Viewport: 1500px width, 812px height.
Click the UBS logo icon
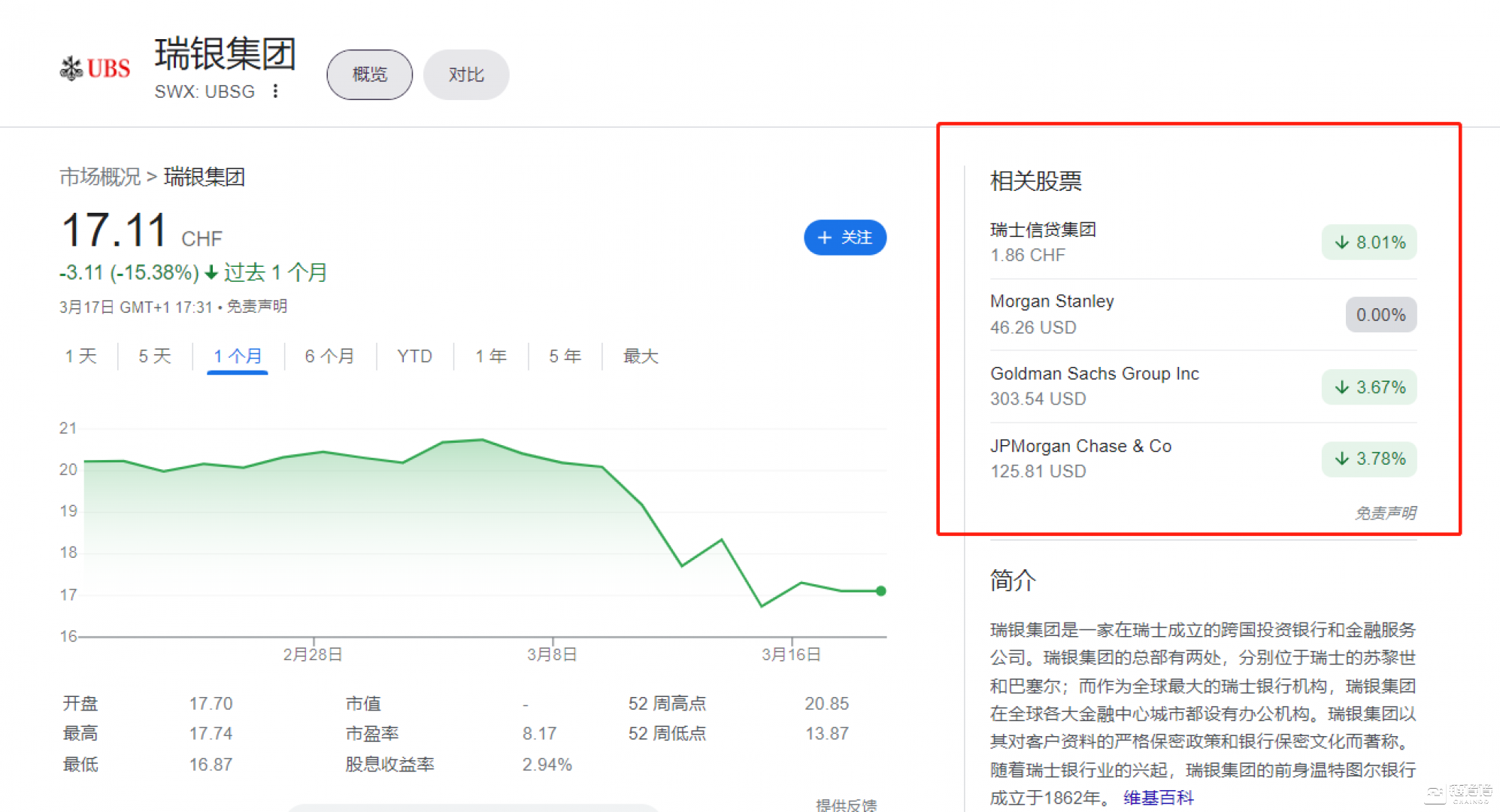point(95,68)
